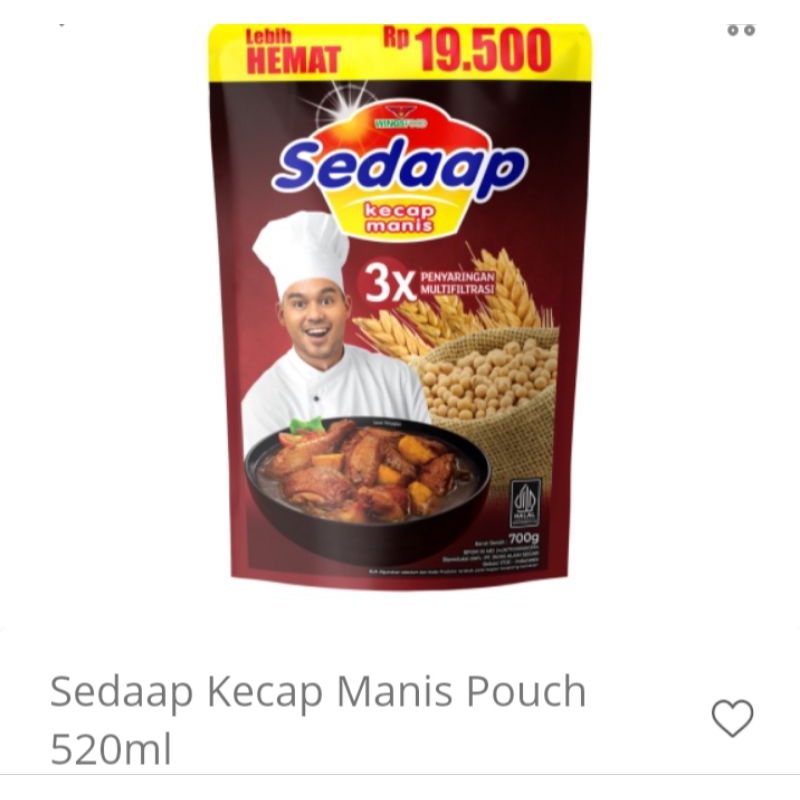800x800 pixels.
Task: Tap the heart wishlist icon
Action: click(x=732, y=717)
